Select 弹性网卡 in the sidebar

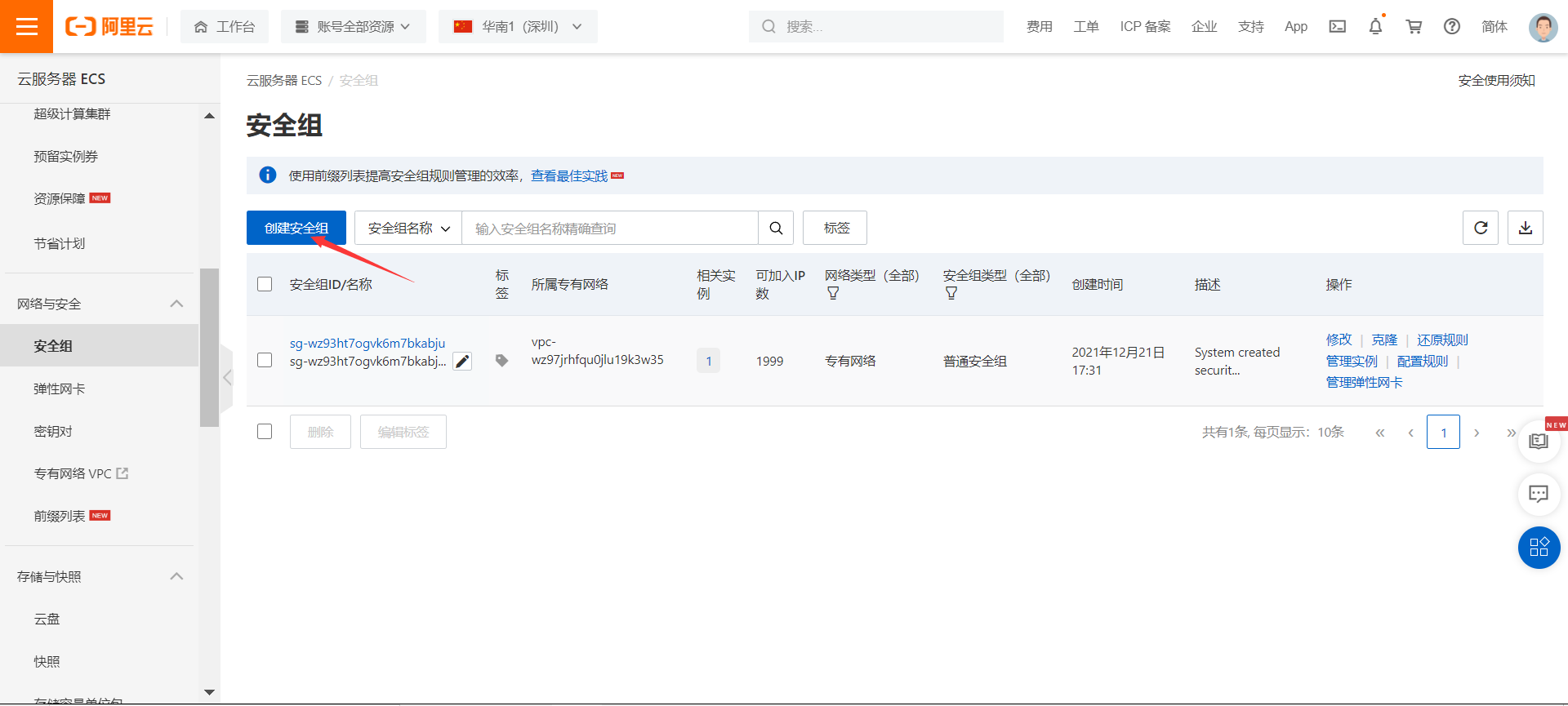pos(59,389)
